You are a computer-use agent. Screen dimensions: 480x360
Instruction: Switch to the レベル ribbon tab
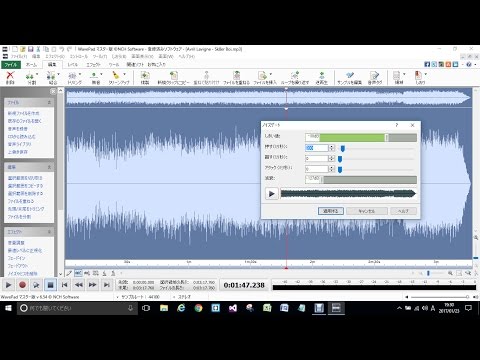(x=72, y=65)
